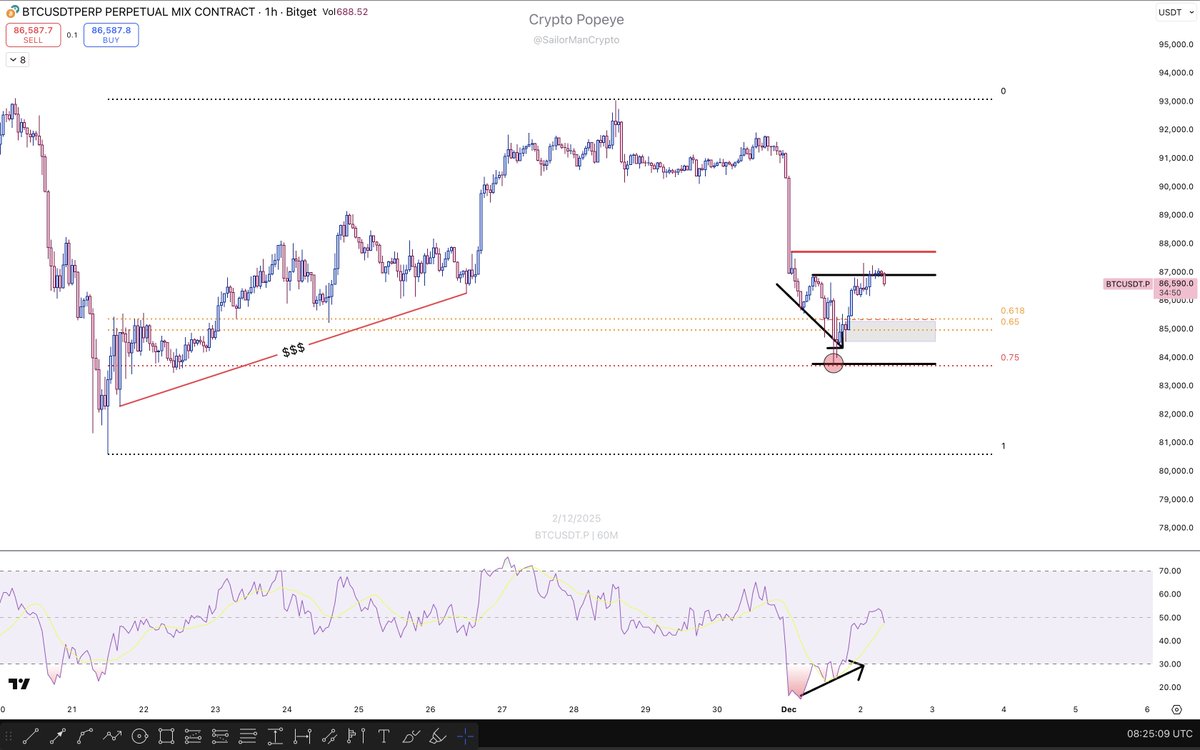Screen dimensions: 1200x750
Task: Select the Trend Line drawing tool
Action: click(x=31, y=737)
